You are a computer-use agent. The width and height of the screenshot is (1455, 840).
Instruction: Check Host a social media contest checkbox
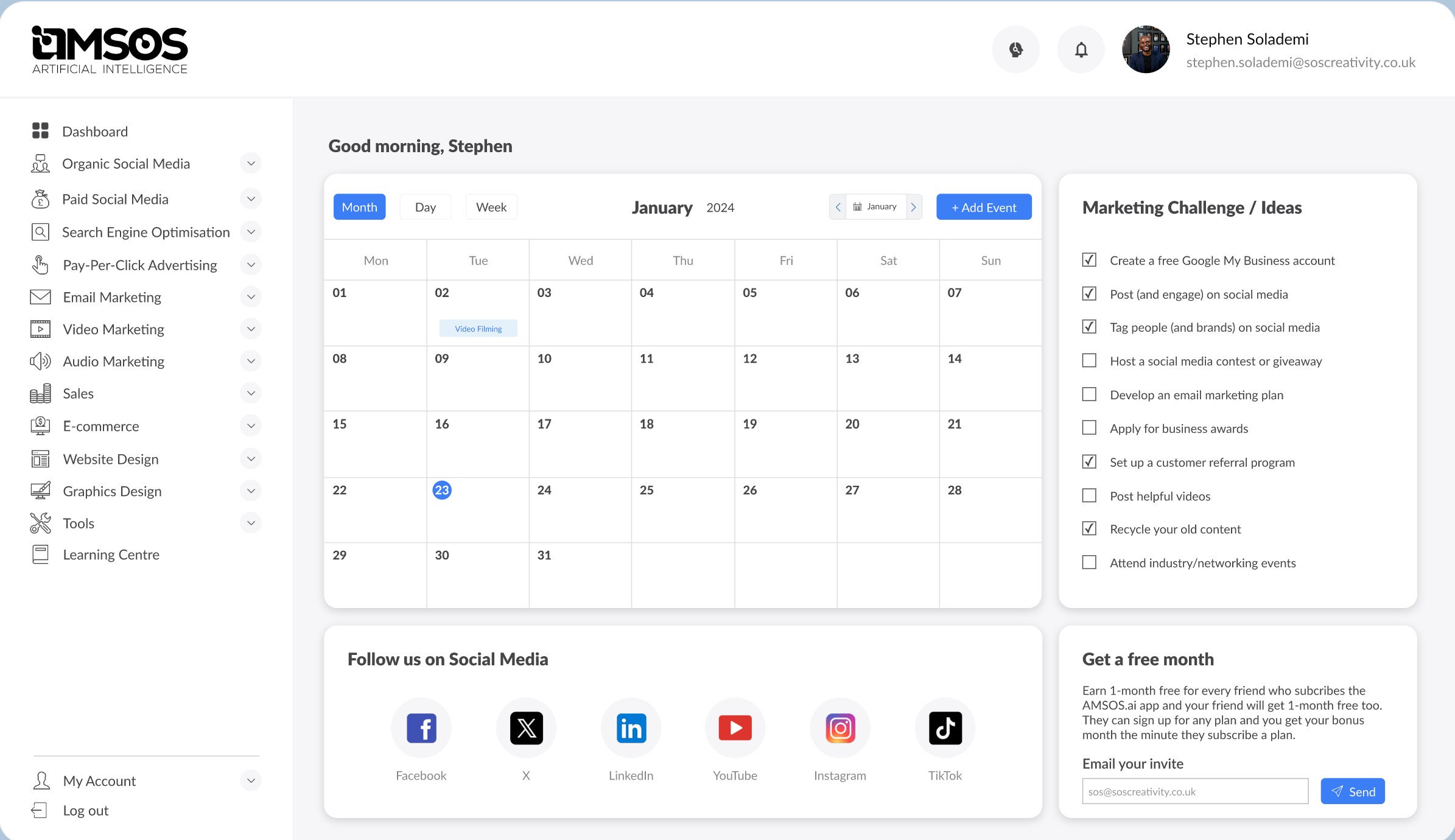coord(1089,360)
